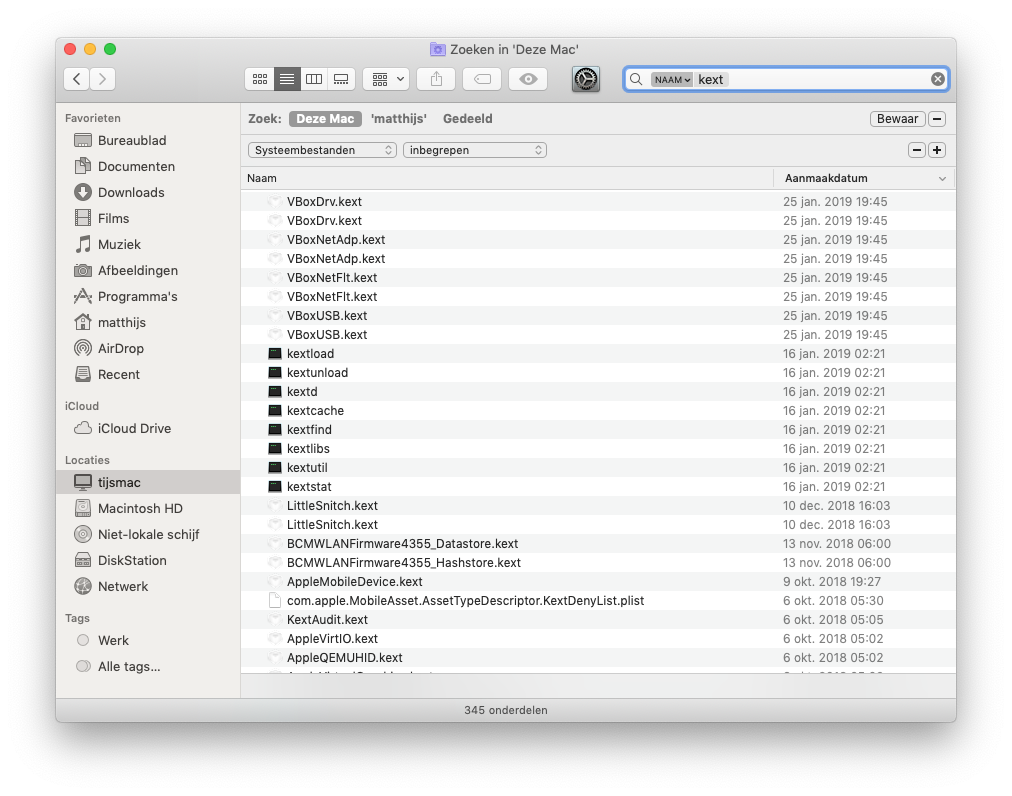Add search criterion with plus button

936,150
